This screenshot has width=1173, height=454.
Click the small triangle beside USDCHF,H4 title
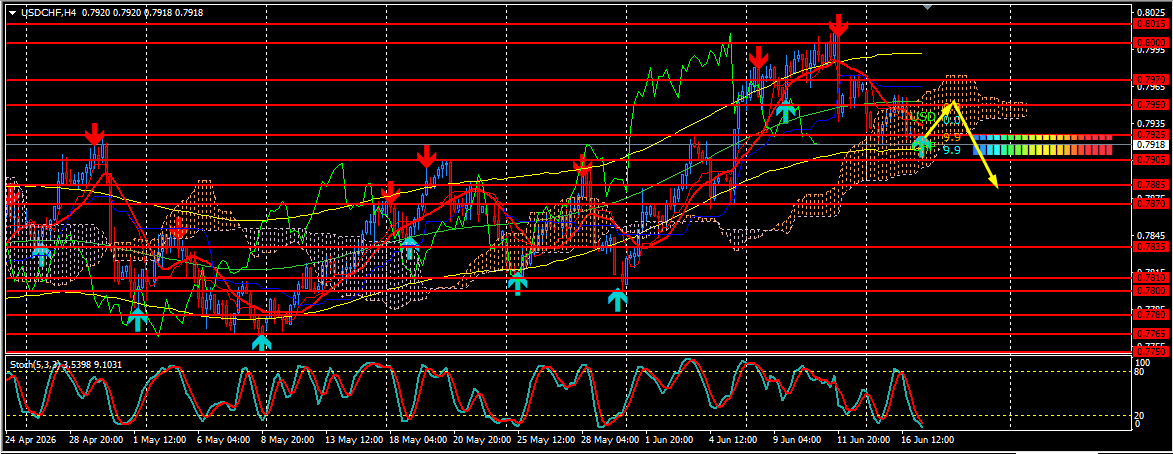[x=12, y=13]
